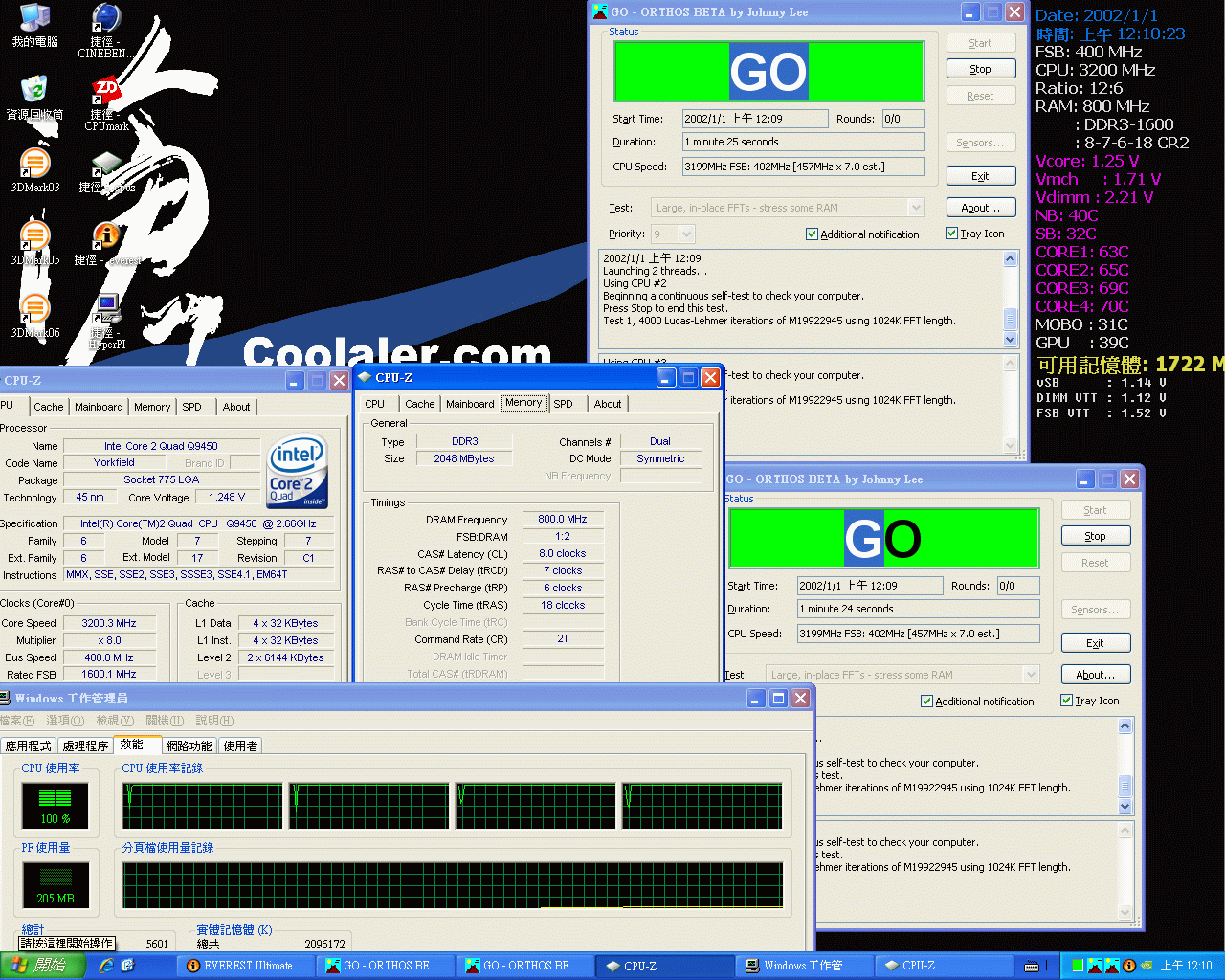Click the PF 使用量 205 MB gauge
The height and width of the screenshot is (980, 1225).
(56, 885)
